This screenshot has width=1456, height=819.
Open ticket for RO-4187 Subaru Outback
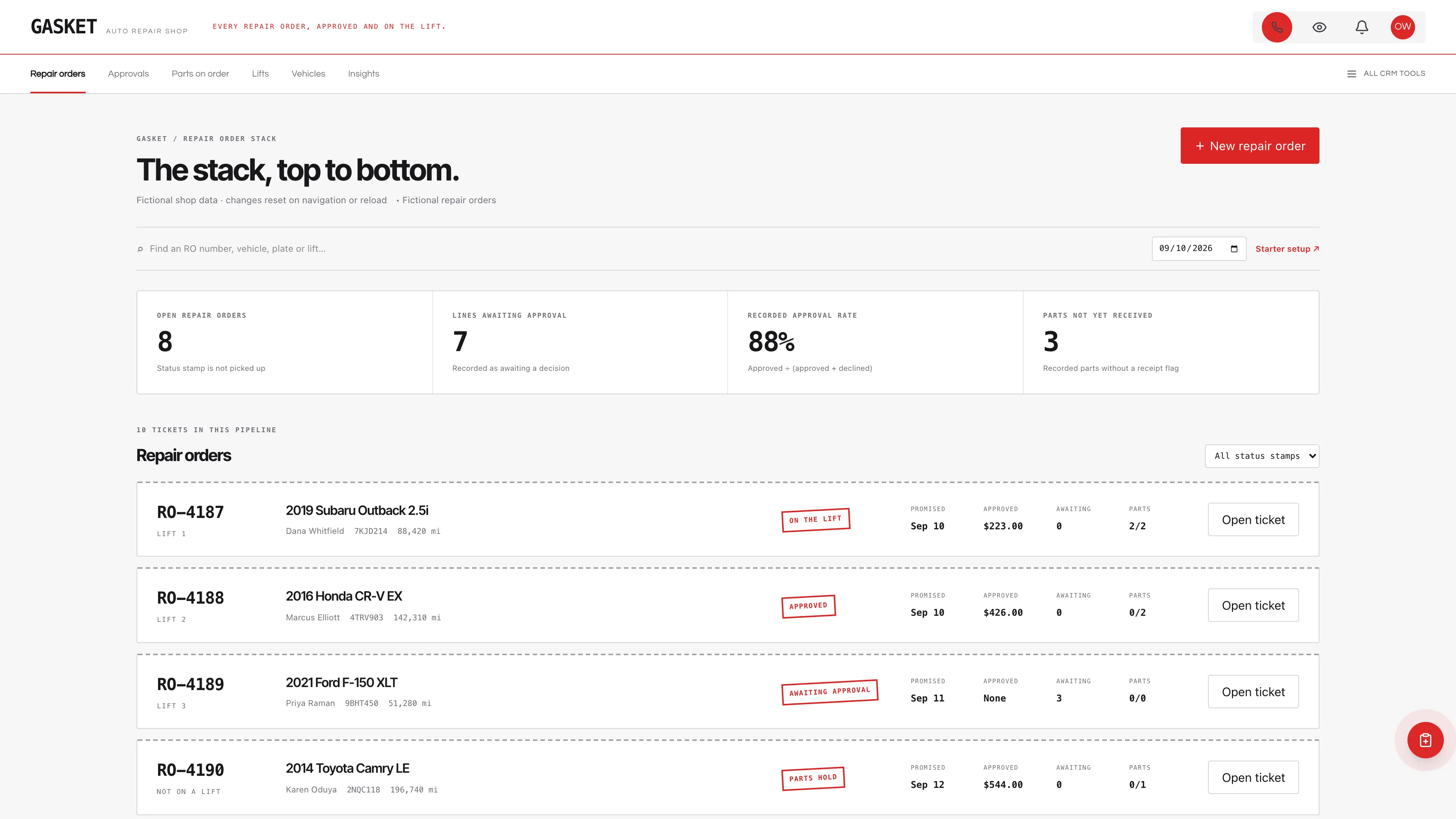pyautogui.click(x=1253, y=519)
